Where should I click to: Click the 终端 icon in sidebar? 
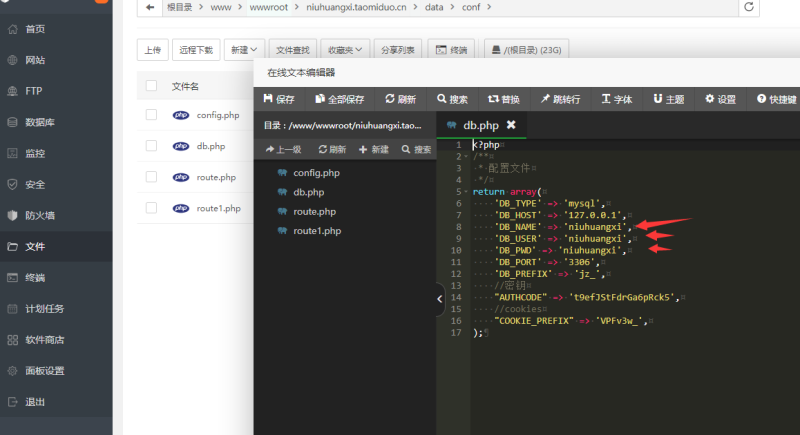pyautogui.click(x=13, y=277)
